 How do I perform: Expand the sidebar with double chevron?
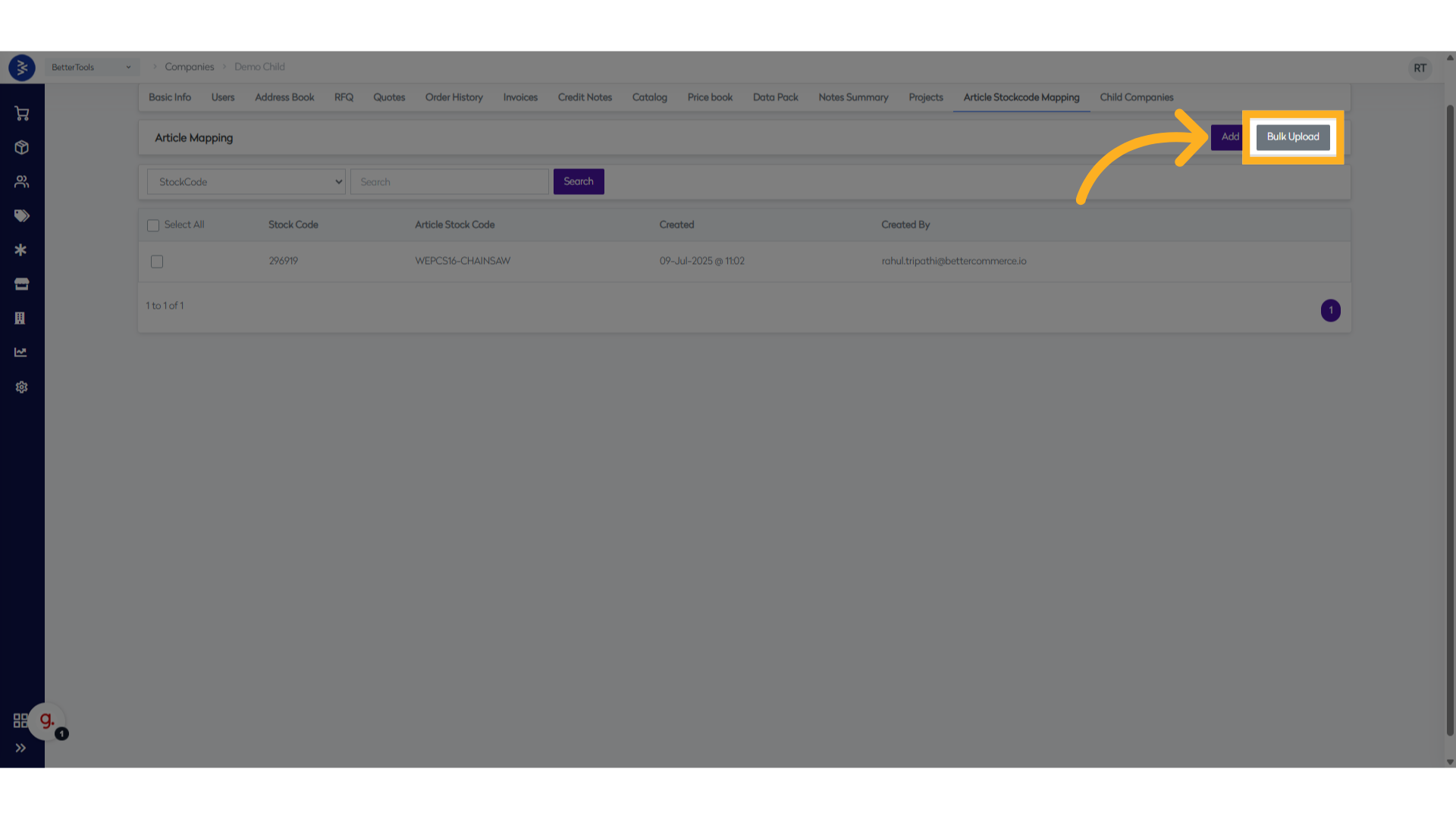coord(20,748)
